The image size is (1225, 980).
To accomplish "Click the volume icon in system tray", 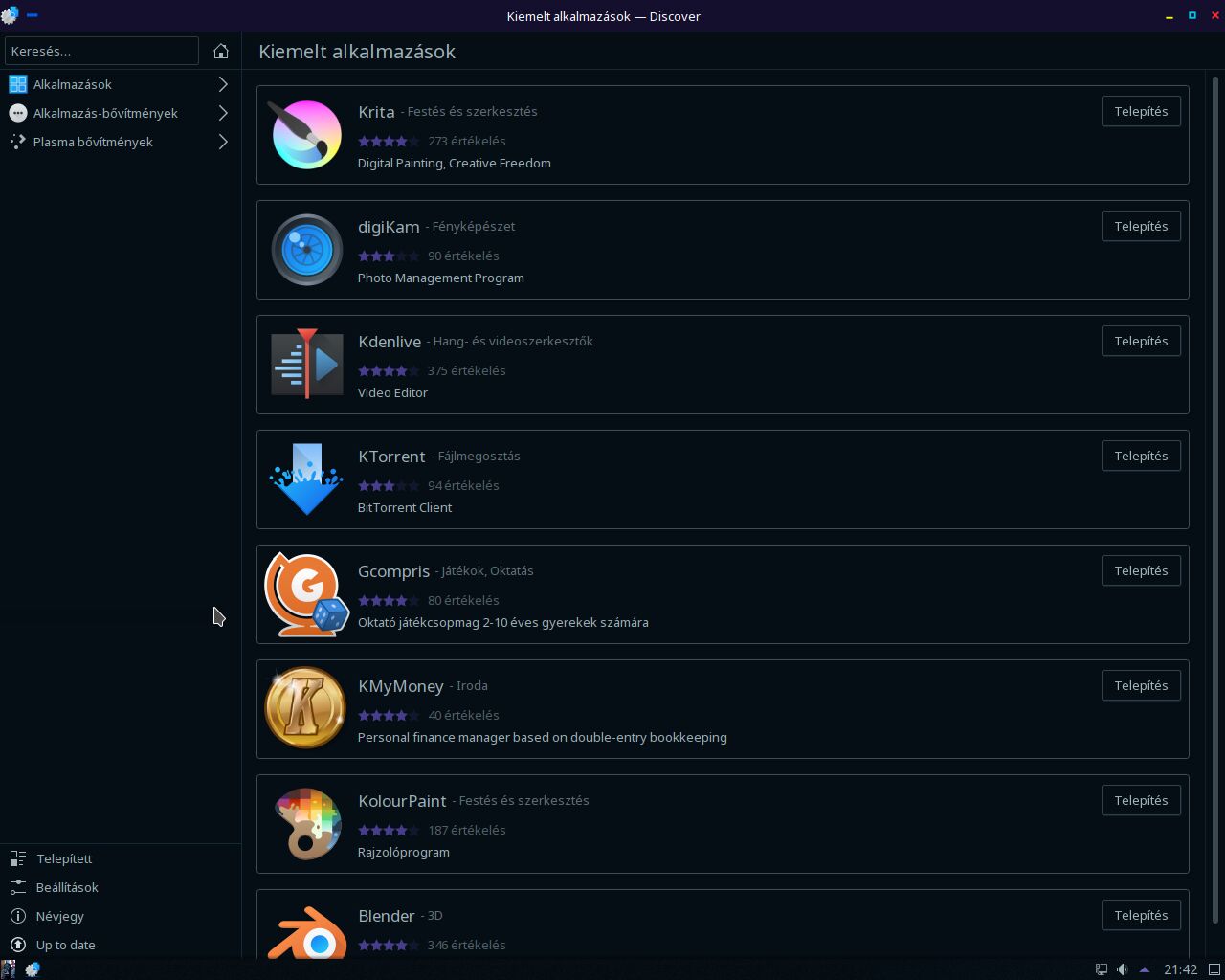I will [x=1123, y=969].
